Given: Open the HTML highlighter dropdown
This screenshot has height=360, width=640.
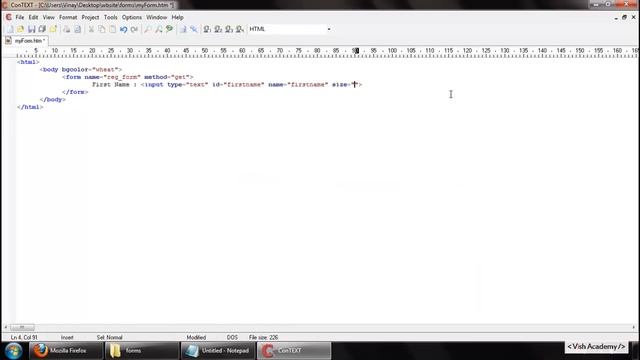Looking at the screenshot, I should point(329,29).
